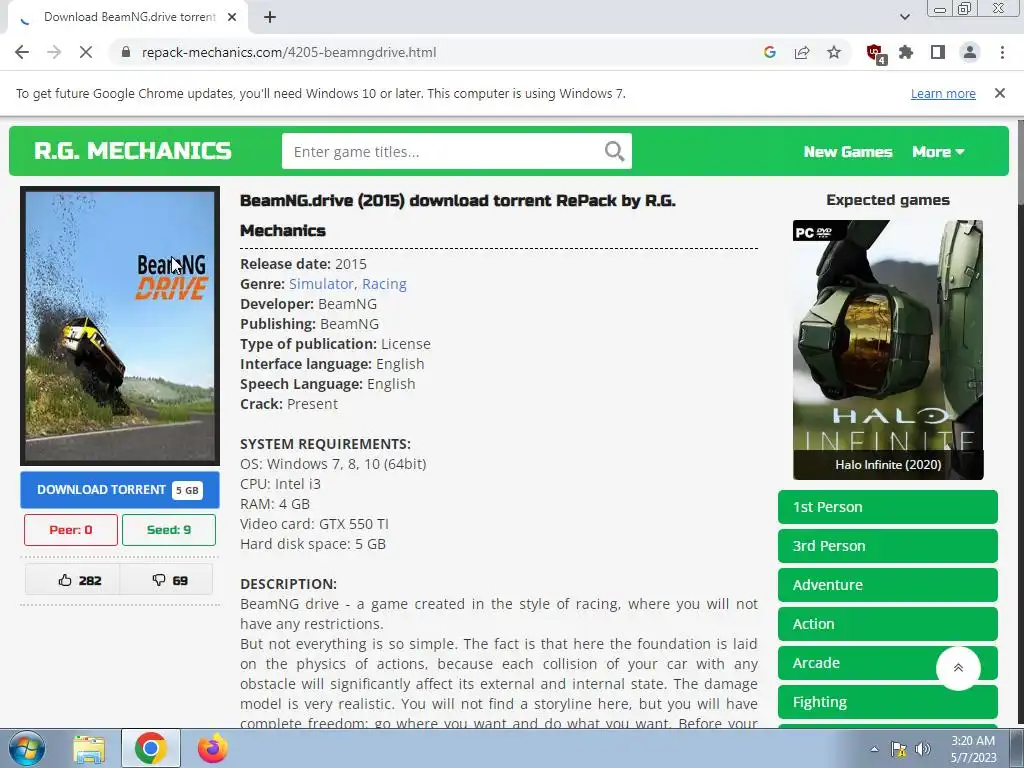
Task: Open the Windows Start menu orb
Action: pyautogui.click(x=26, y=748)
